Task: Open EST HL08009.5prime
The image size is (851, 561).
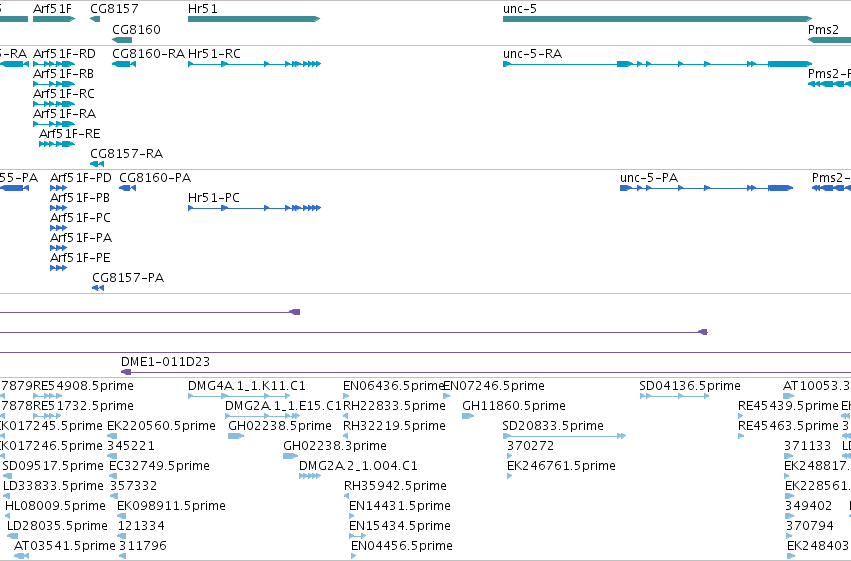Action: [55, 506]
